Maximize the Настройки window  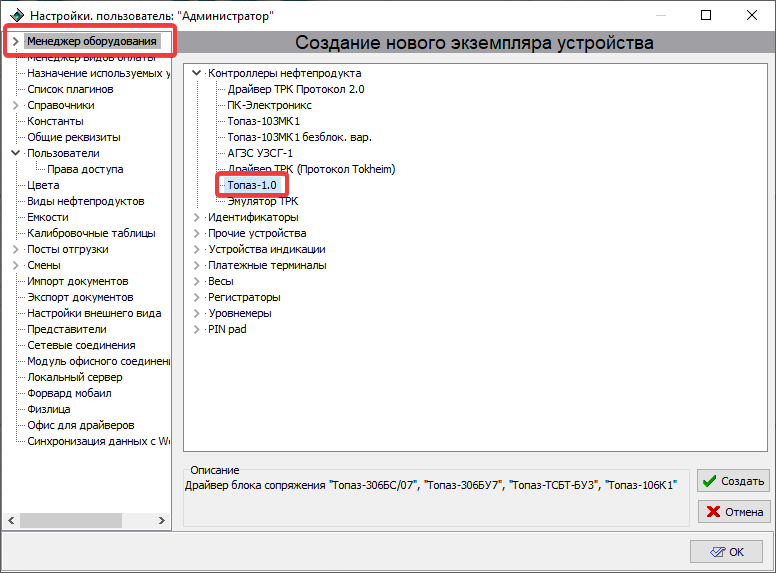point(706,15)
